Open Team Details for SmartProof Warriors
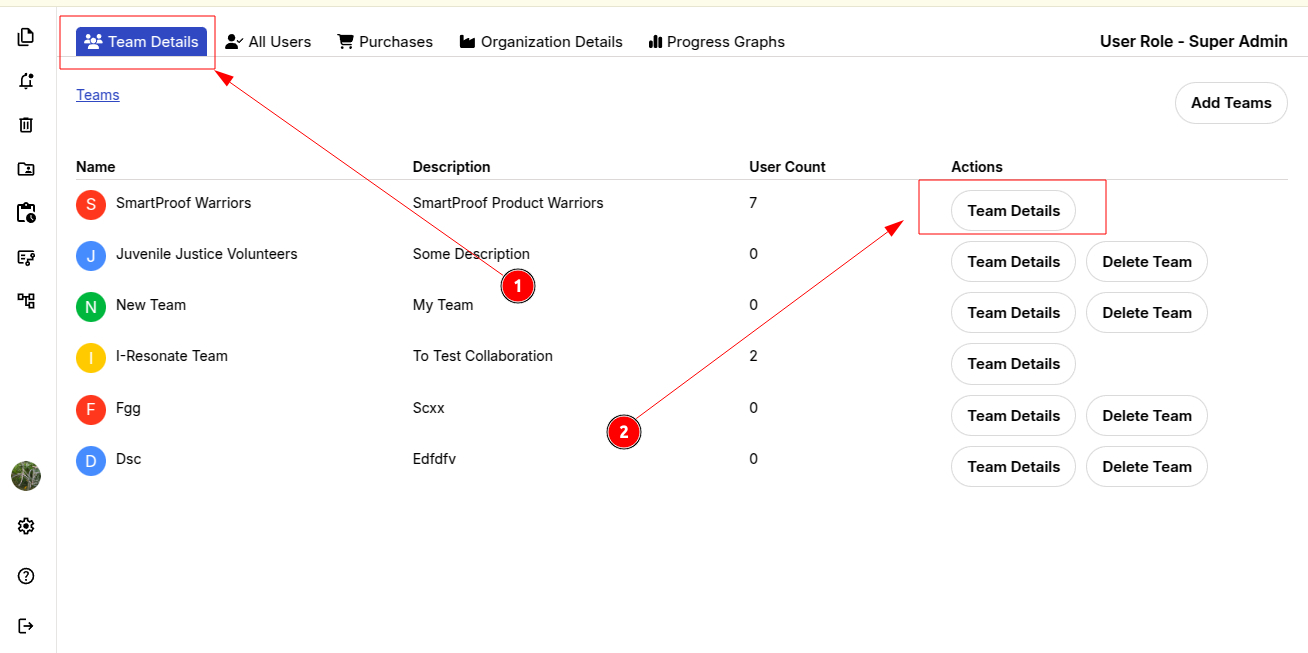The width and height of the screenshot is (1308, 653). tap(1013, 211)
